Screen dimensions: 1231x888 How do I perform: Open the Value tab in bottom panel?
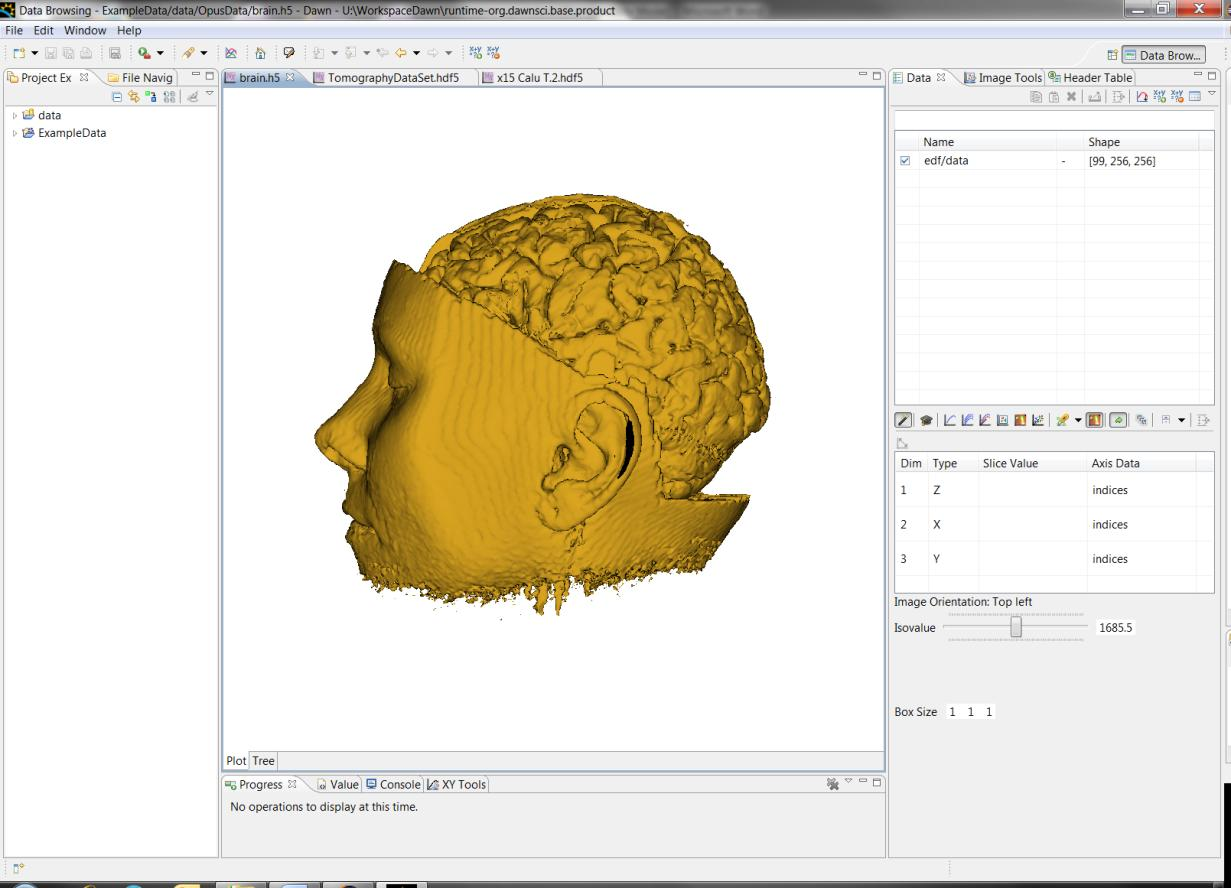pos(338,785)
